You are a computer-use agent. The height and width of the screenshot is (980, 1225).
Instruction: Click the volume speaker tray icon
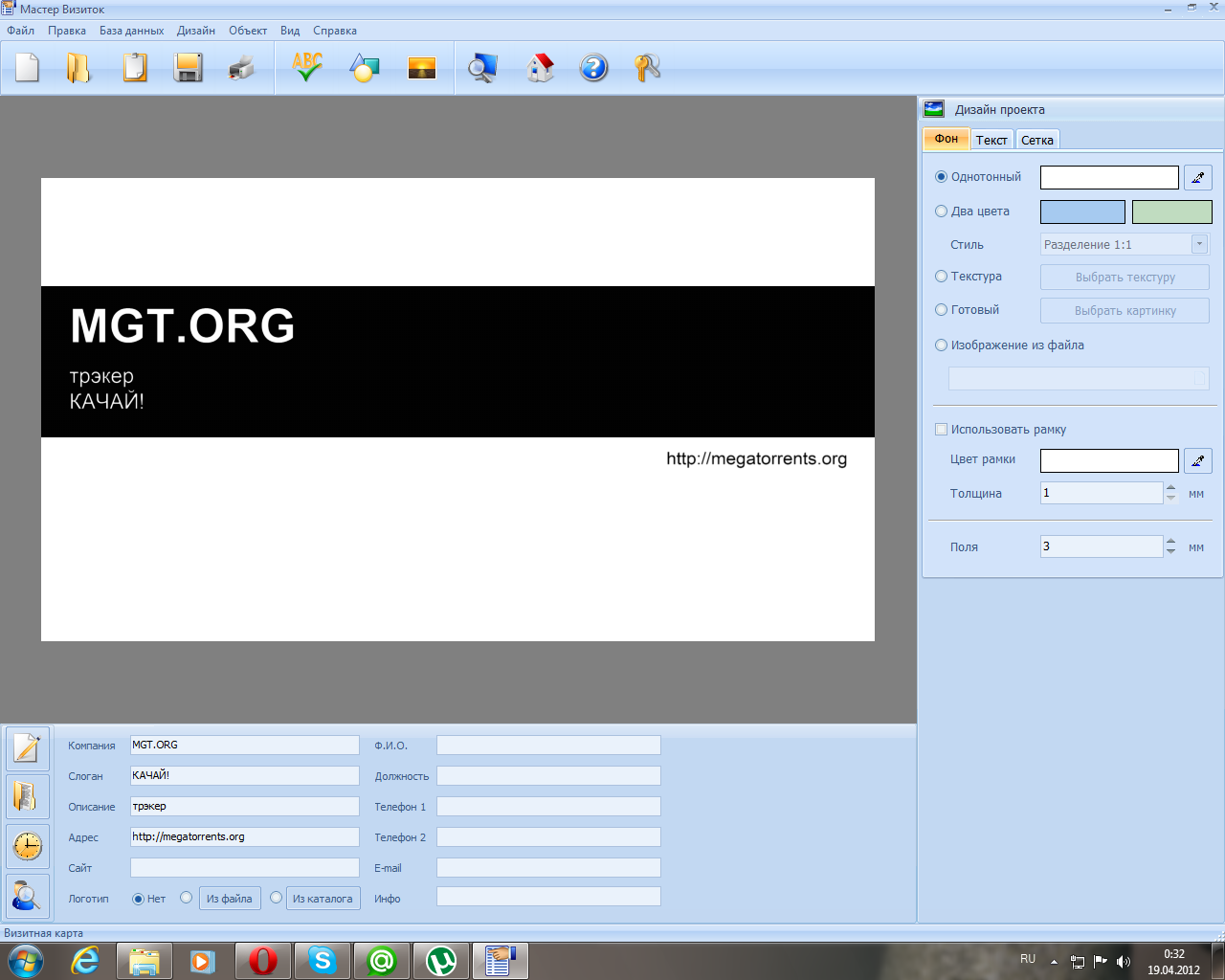pyautogui.click(x=1124, y=961)
